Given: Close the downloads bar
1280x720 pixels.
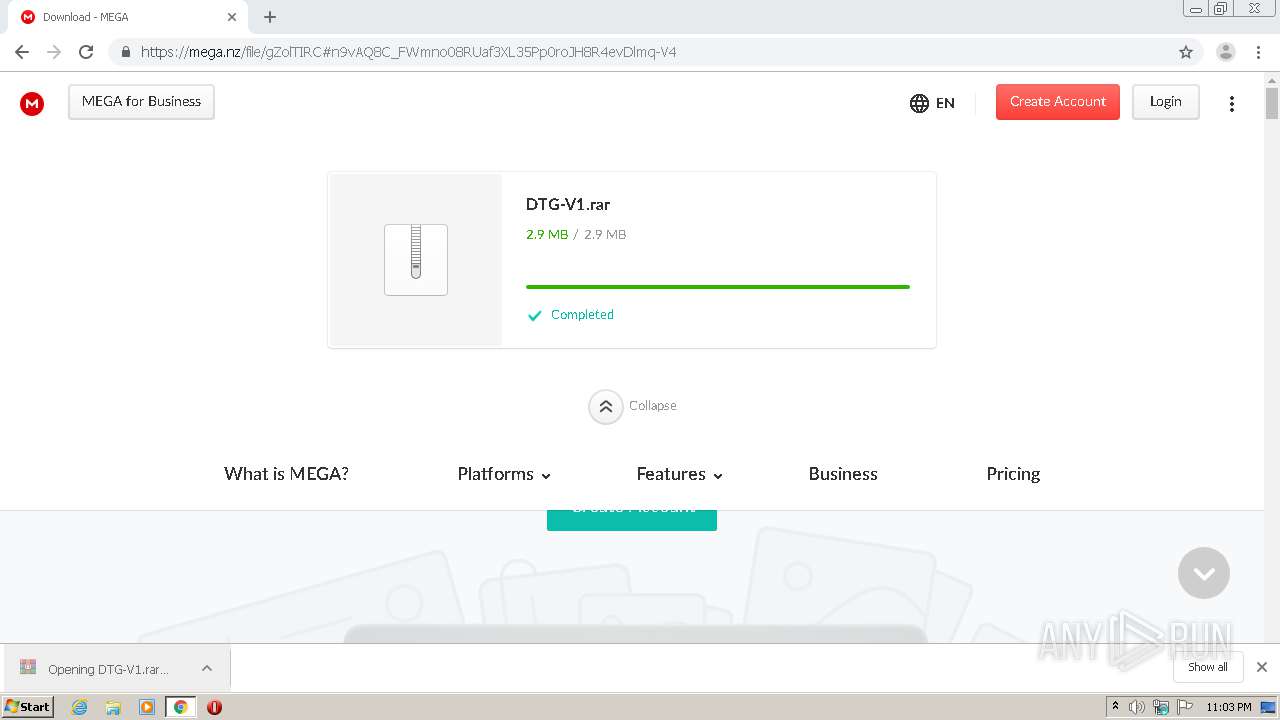Looking at the screenshot, I should [x=1261, y=667].
